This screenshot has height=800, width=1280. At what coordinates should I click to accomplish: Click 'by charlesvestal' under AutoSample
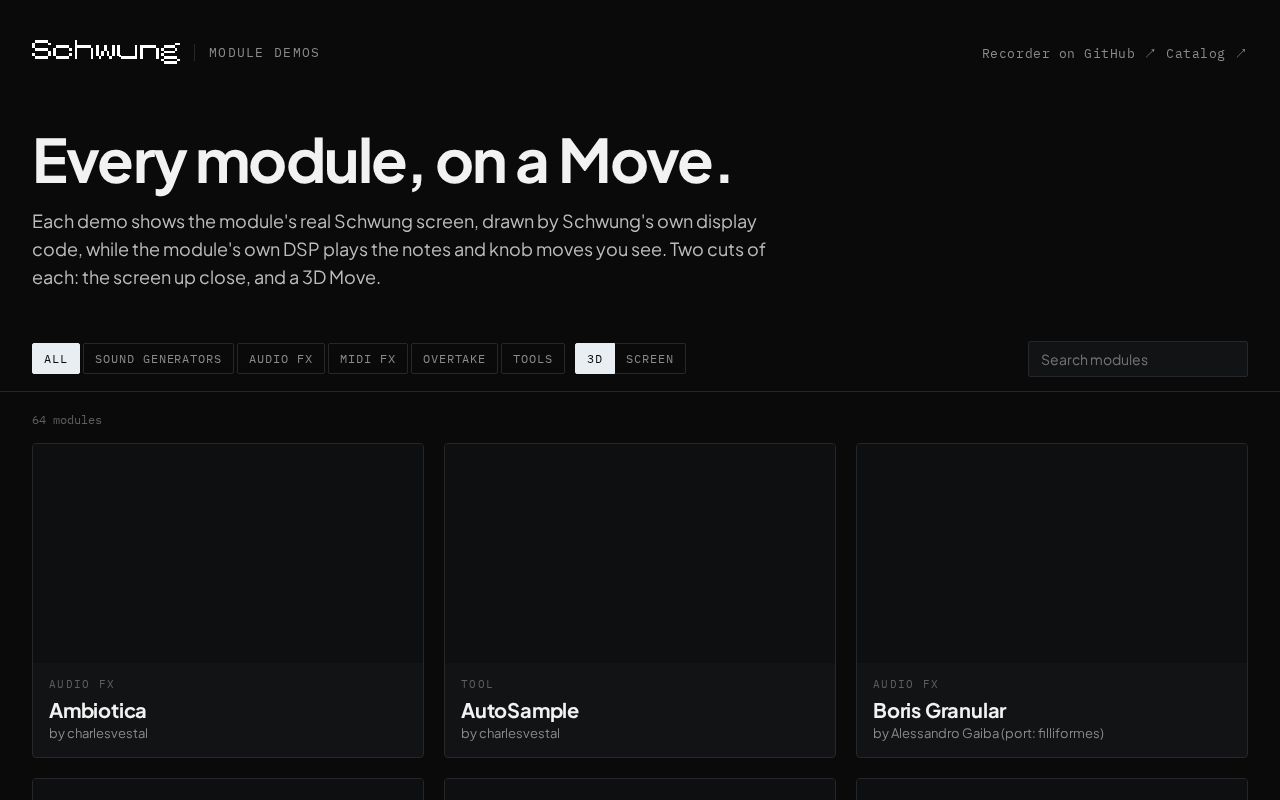[x=510, y=733]
